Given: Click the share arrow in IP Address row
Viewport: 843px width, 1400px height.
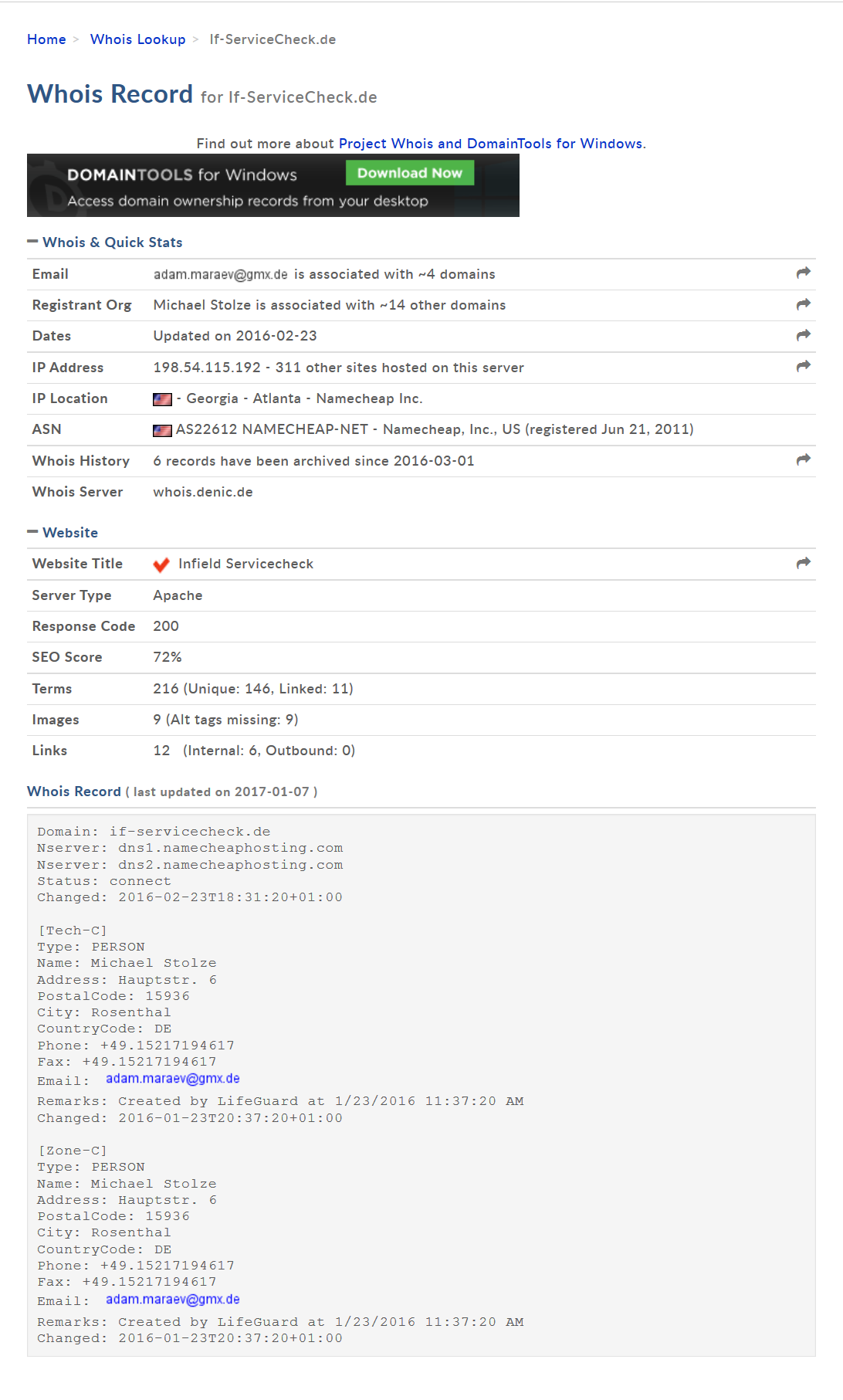Looking at the screenshot, I should pos(804,366).
